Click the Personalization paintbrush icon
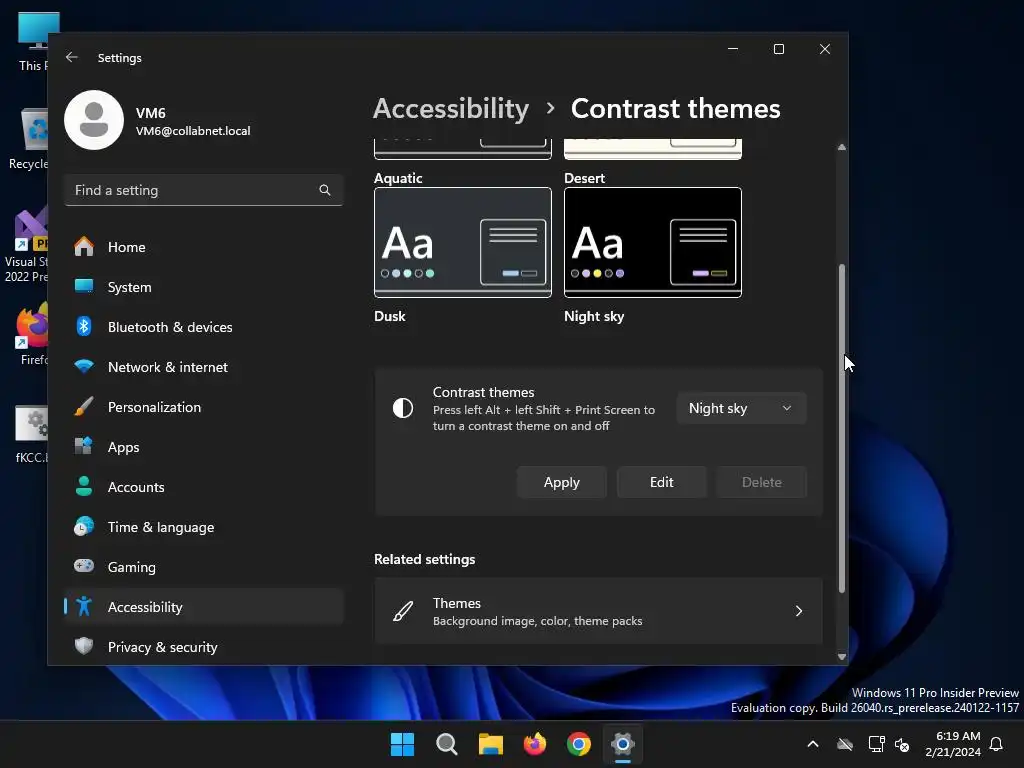Viewport: 1024px width, 768px height. coord(84,406)
